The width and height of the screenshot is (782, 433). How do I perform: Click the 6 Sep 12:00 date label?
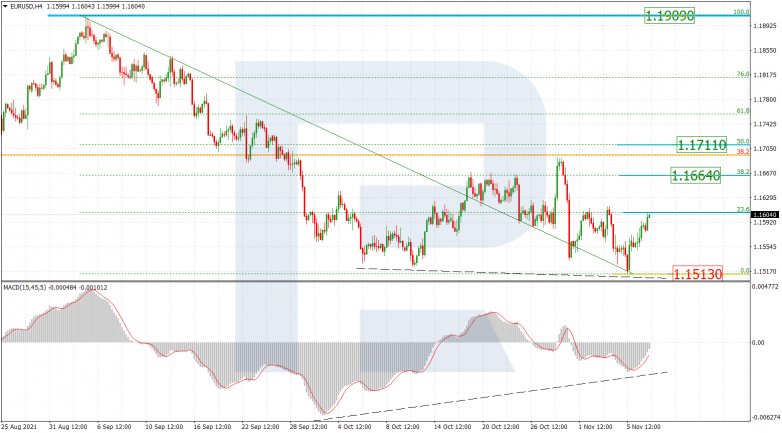pyautogui.click(x=114, y=427)
